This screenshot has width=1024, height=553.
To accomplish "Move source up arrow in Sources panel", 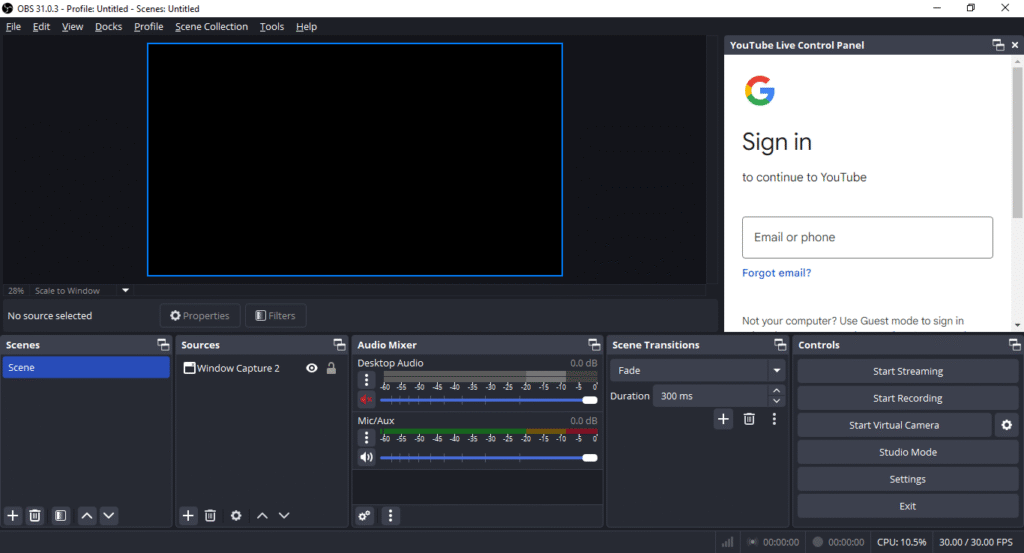I will (x=262, y=516).
